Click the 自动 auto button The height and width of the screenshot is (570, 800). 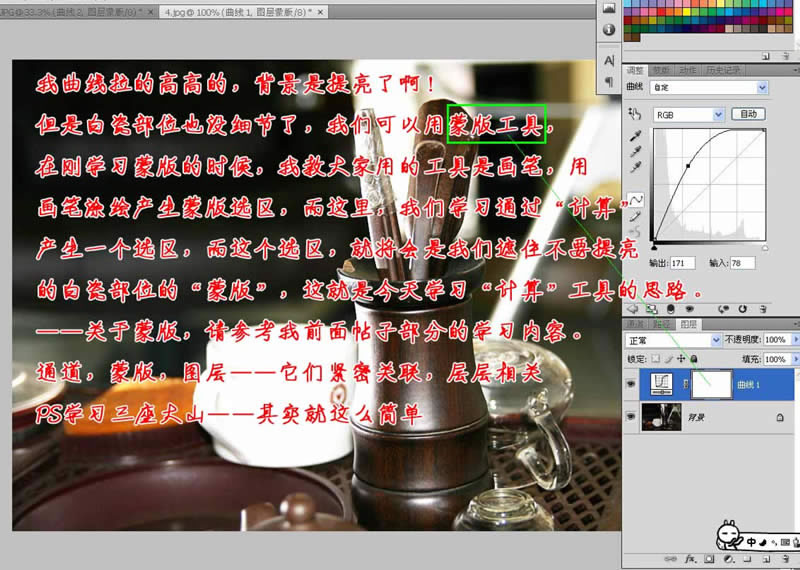click(748, 114)
